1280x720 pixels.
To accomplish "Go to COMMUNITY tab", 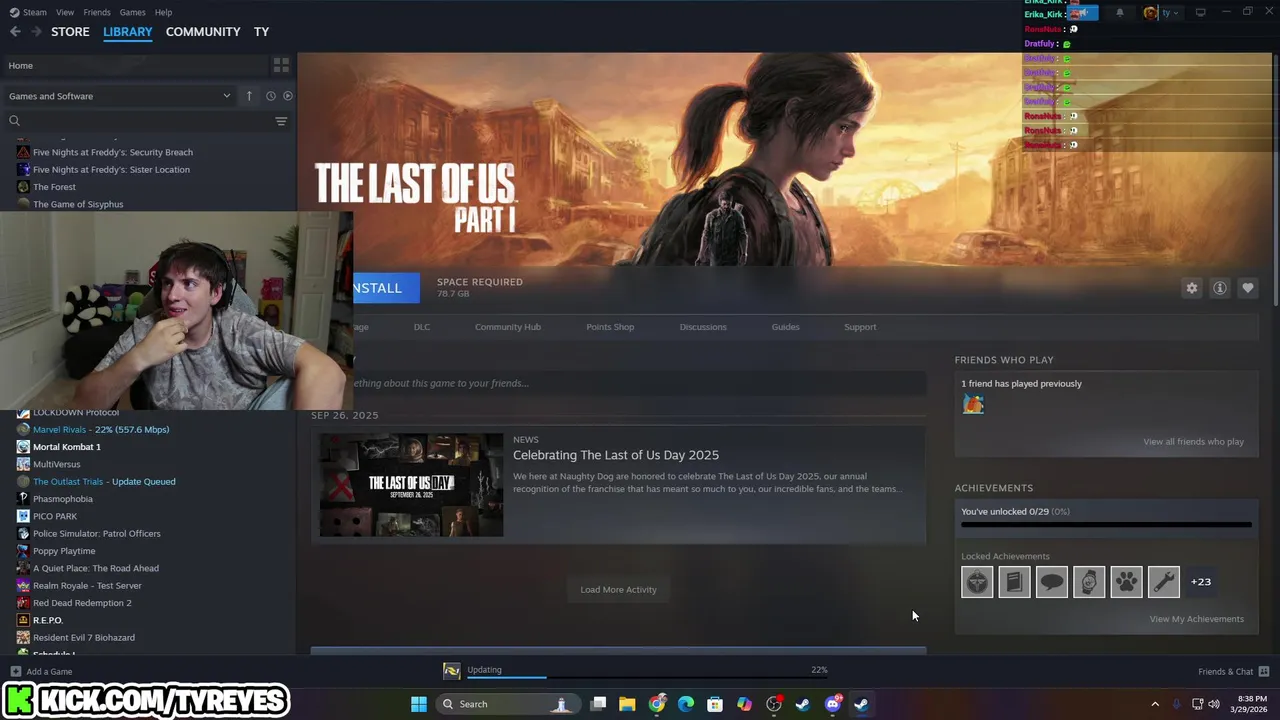I will 203,32.
